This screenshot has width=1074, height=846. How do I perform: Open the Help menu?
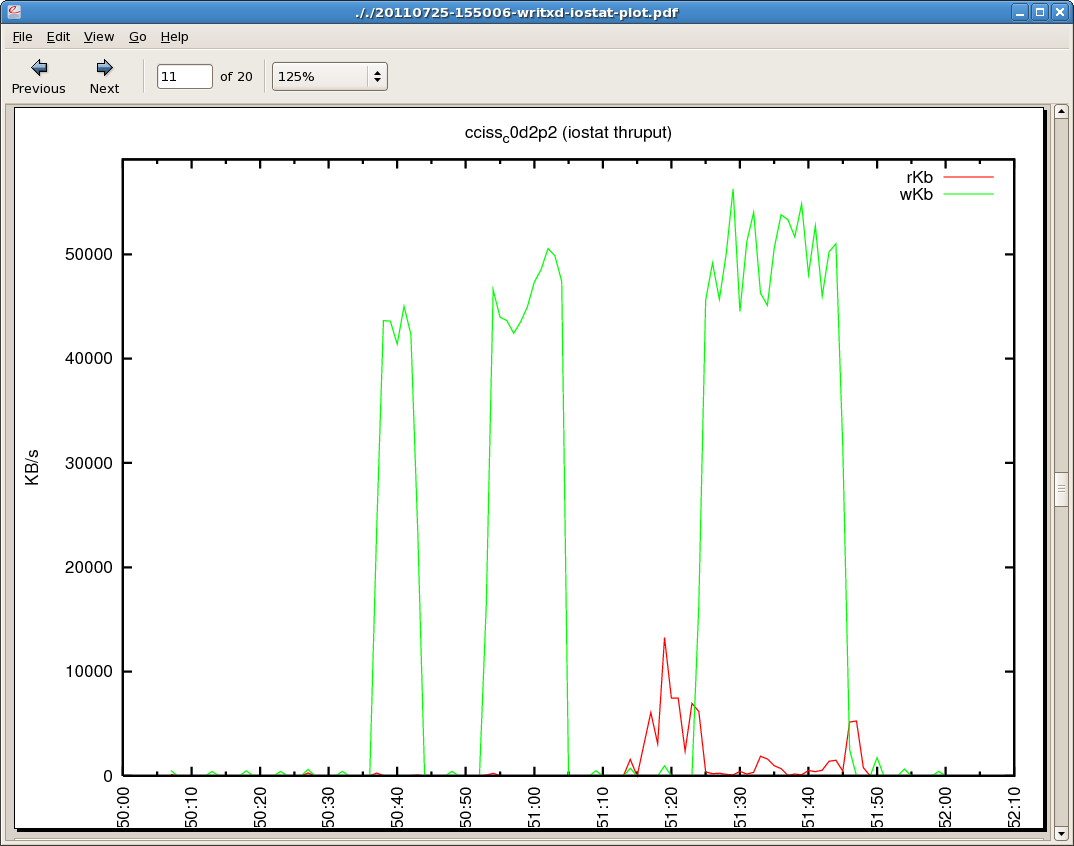click(174, 37)
